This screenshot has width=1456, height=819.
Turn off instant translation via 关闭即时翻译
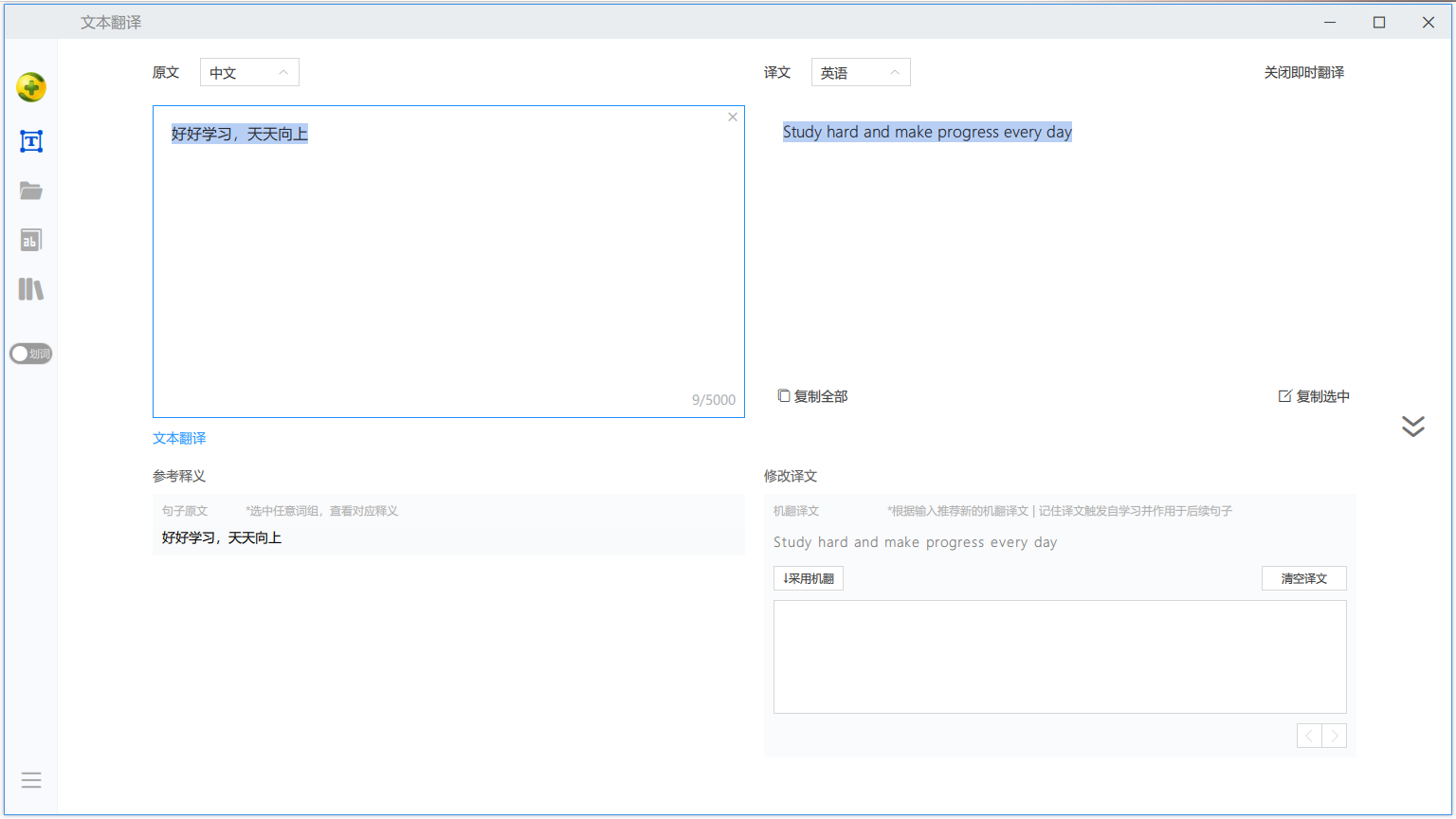(1303, 72)
